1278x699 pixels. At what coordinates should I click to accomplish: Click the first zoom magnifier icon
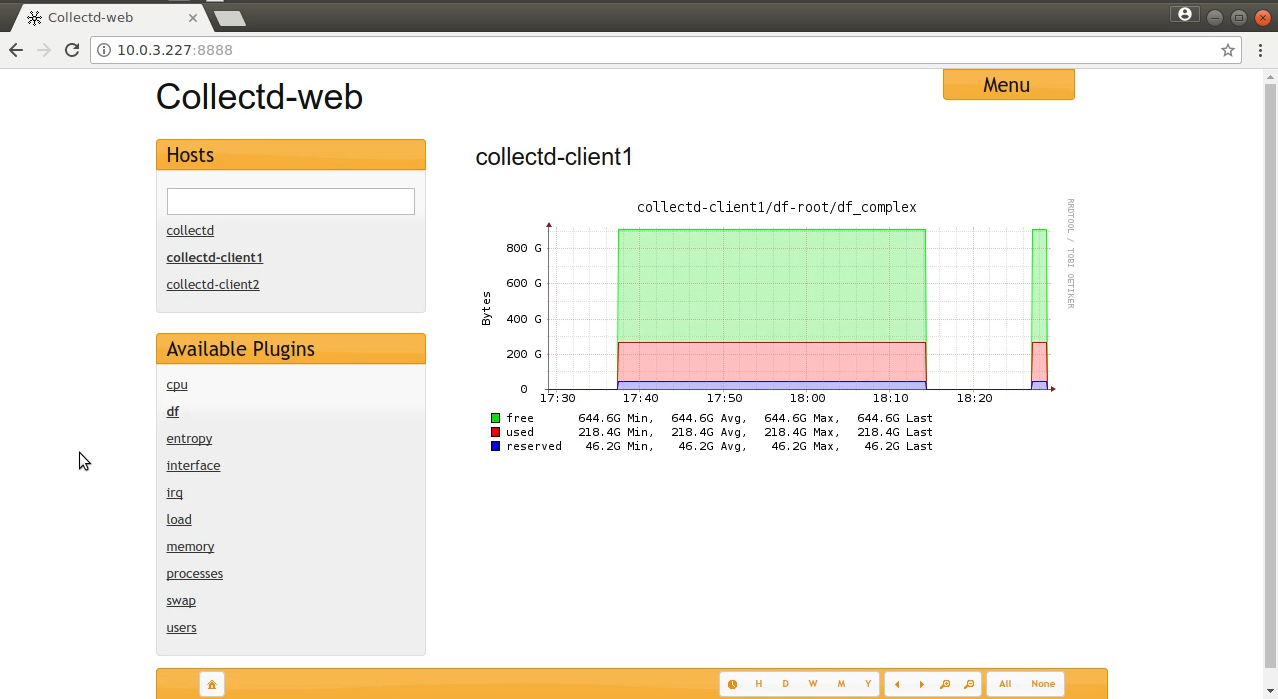point(945,684)
